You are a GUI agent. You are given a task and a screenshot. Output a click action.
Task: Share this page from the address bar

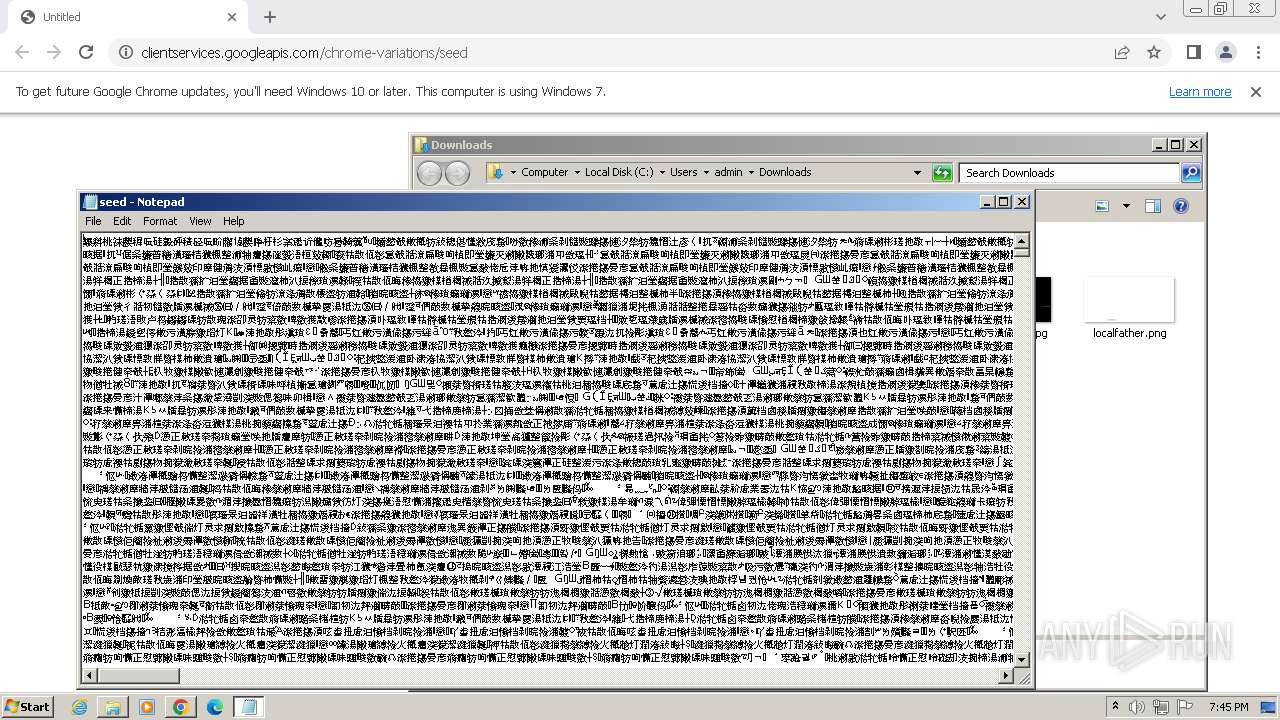[x=1122, y=52]
